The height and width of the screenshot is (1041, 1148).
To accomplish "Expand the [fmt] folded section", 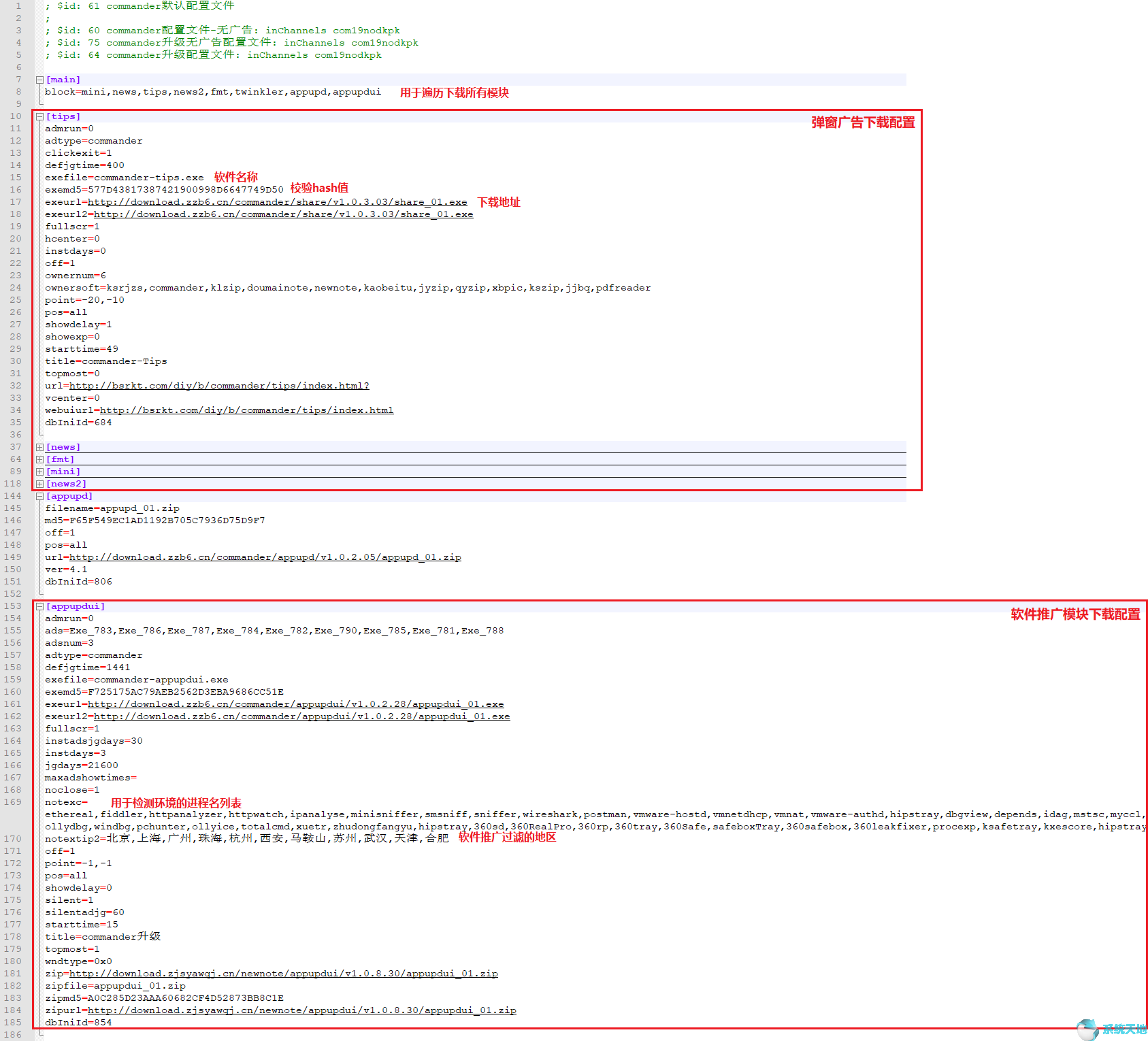I will [x=39, y=459].
